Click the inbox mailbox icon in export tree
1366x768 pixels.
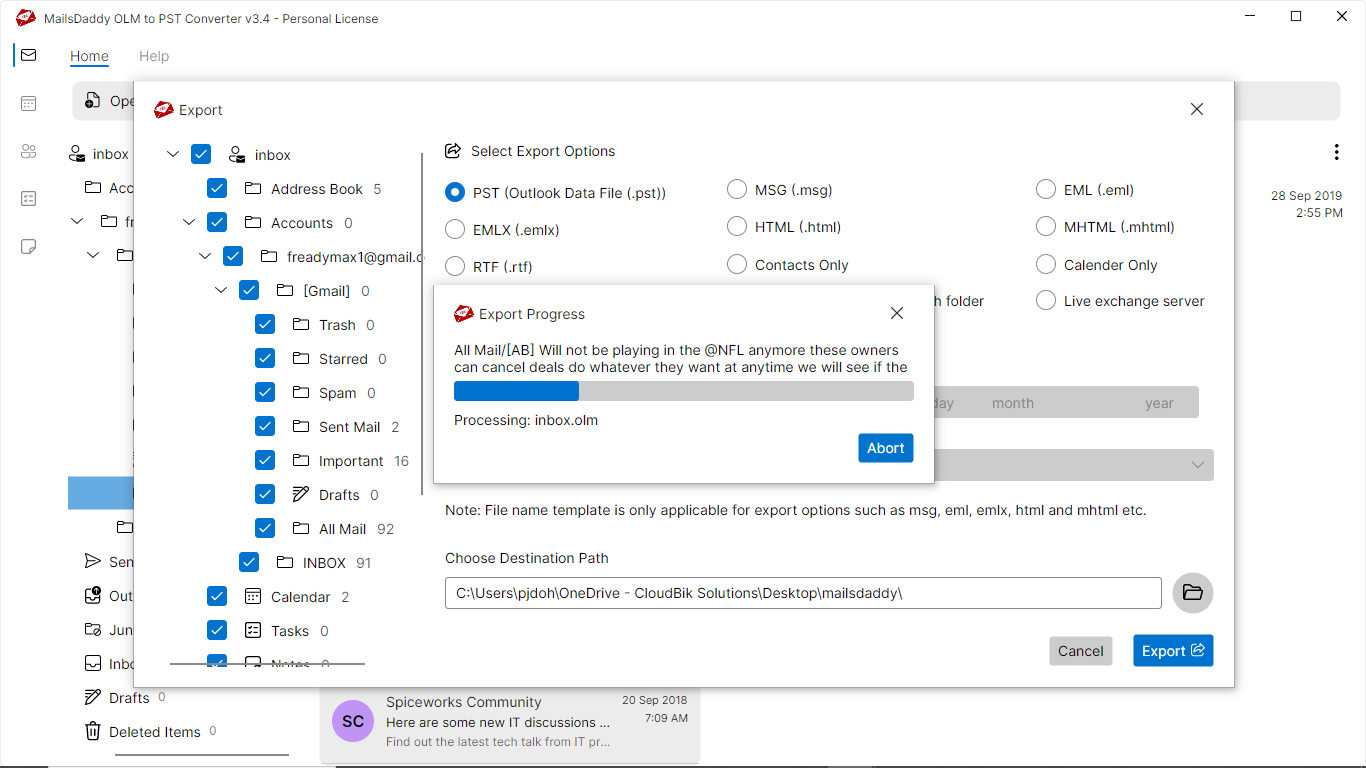(237, 155)
